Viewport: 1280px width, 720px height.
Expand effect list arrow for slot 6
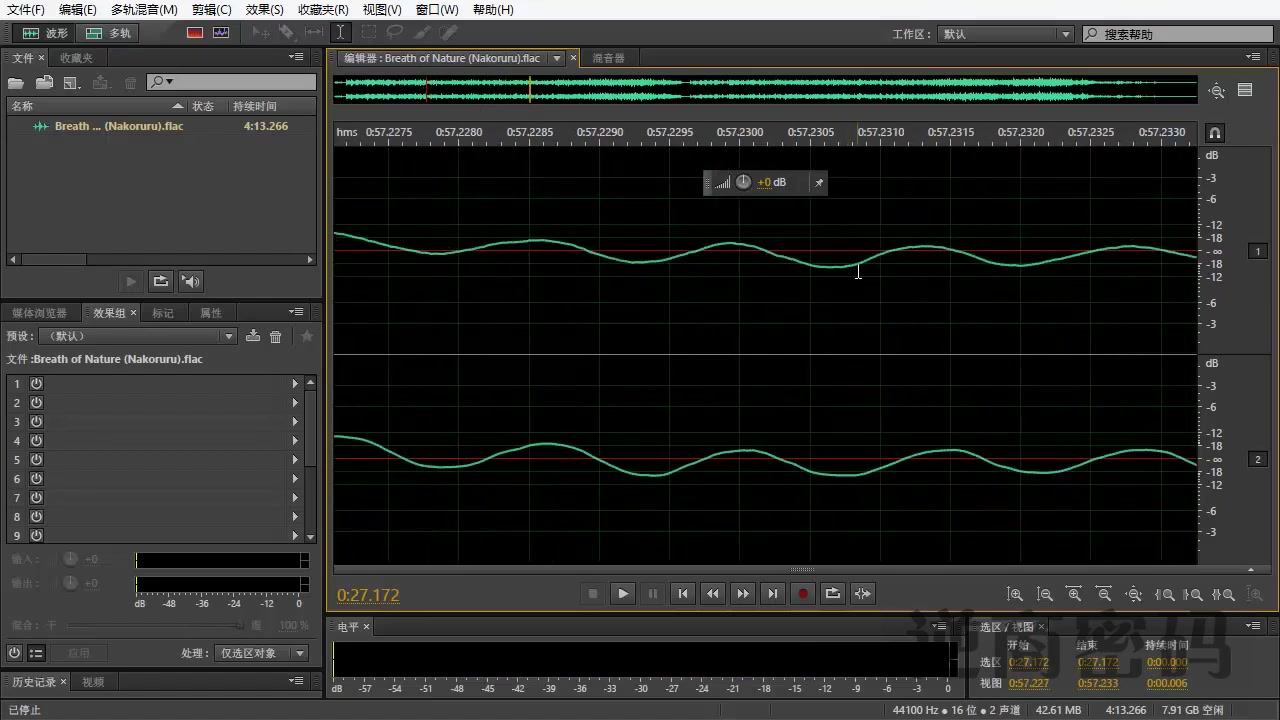[x=295, y=478]
